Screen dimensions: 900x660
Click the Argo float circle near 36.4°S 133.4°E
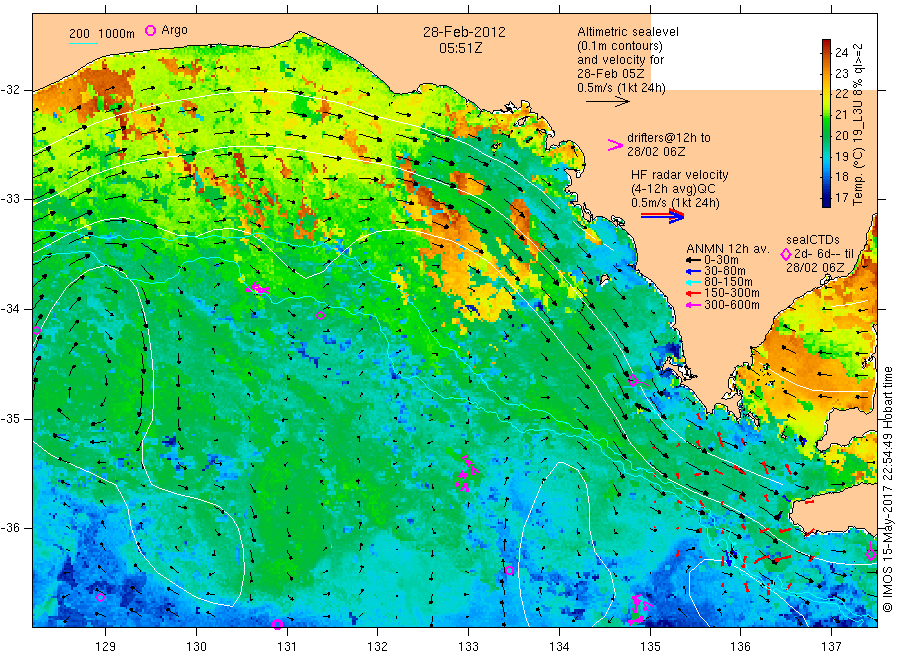click(x=509, y=570)
